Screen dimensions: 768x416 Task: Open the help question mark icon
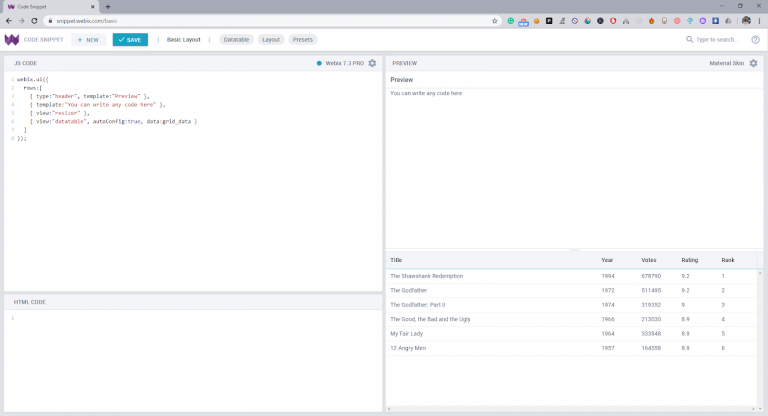[755, 40]
